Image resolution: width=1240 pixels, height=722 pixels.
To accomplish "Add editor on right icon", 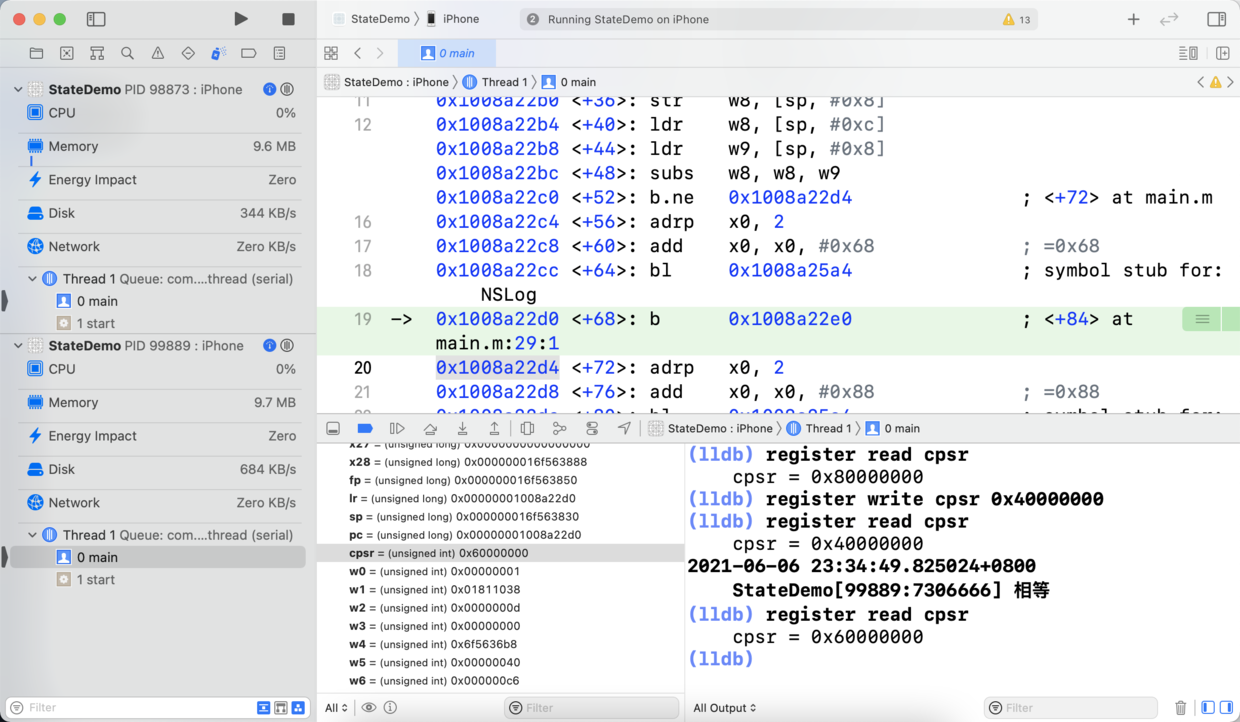I will click(x=1222, y=53).
